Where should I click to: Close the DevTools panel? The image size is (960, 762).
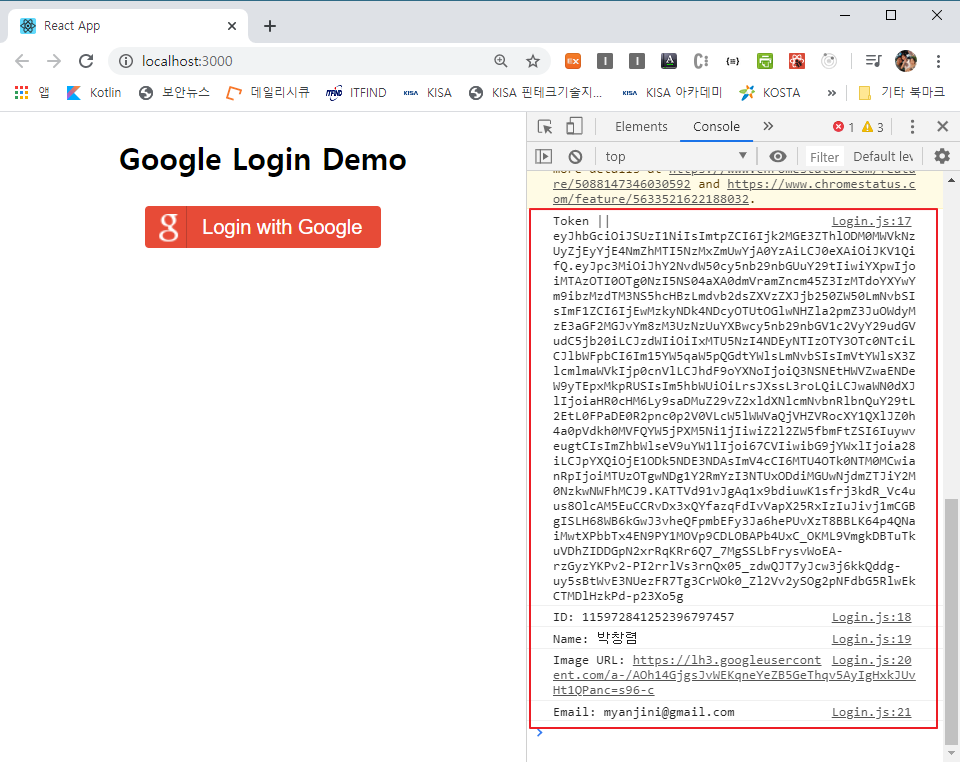[942, 126]
